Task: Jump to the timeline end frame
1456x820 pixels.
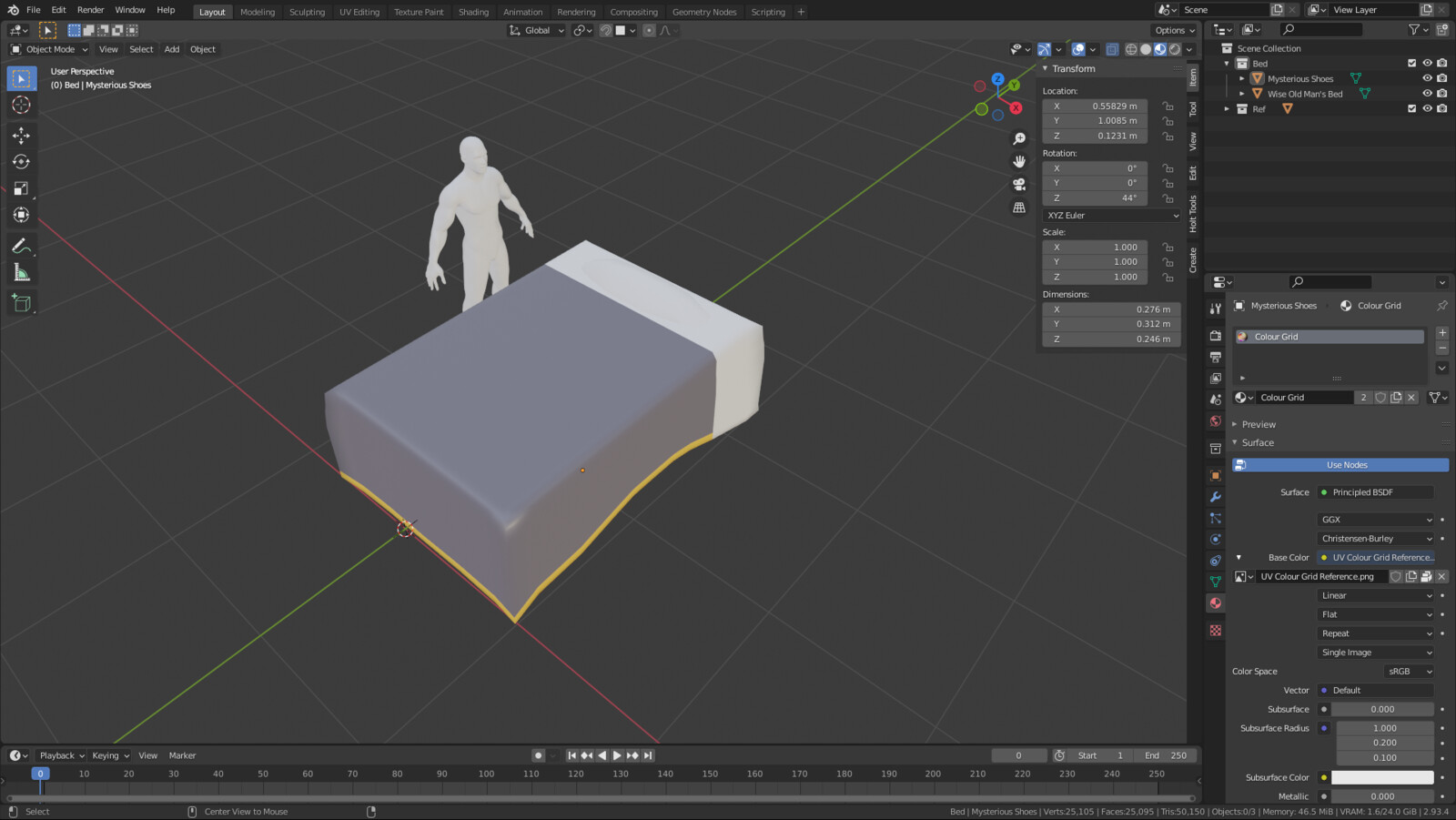Action: [648, 755]
